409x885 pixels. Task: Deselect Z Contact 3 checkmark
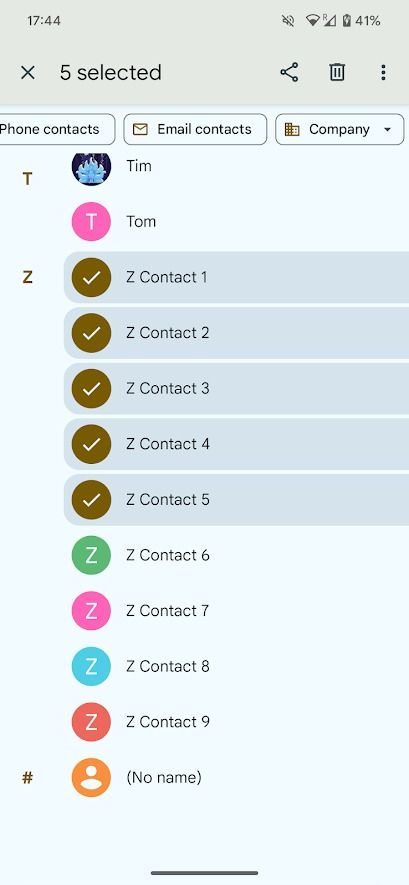(x=91, y=388)
